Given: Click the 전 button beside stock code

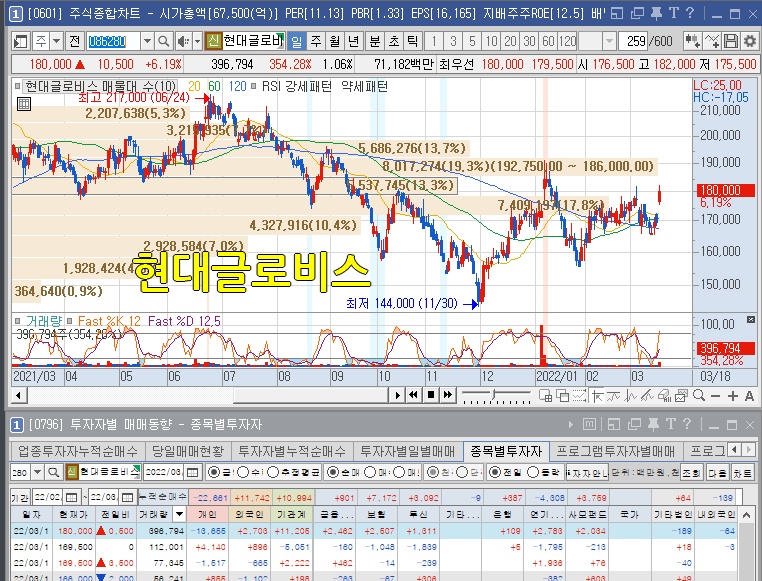Looking at the screenshot, I should (74, 41).
